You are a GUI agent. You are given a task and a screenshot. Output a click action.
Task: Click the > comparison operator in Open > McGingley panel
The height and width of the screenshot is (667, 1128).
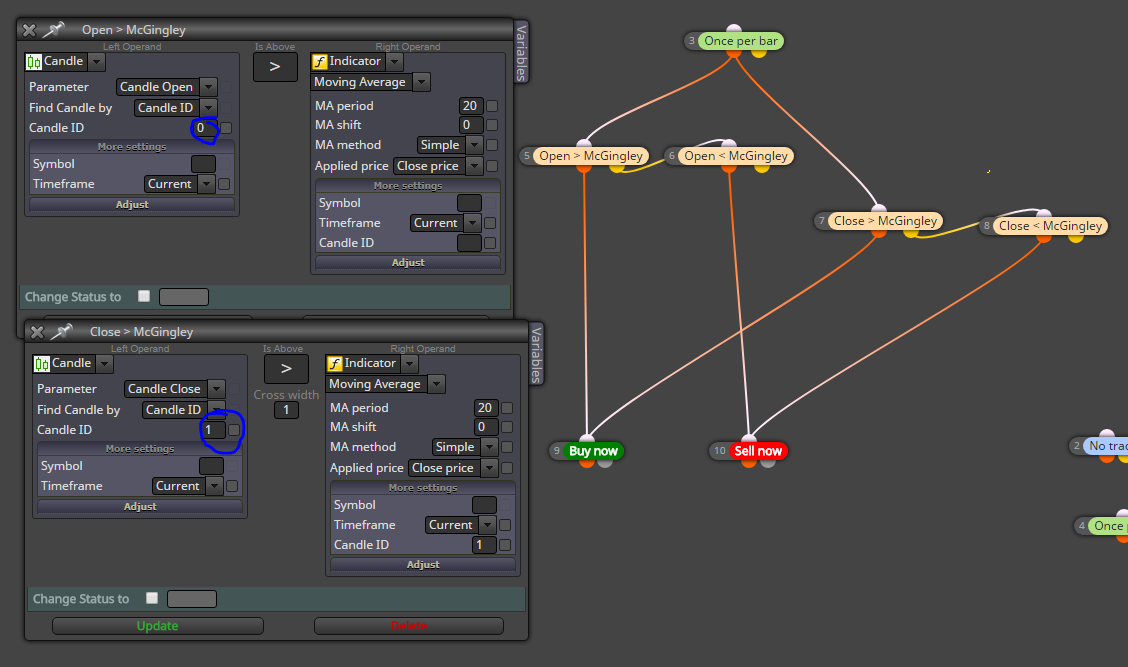coord(275,67)
